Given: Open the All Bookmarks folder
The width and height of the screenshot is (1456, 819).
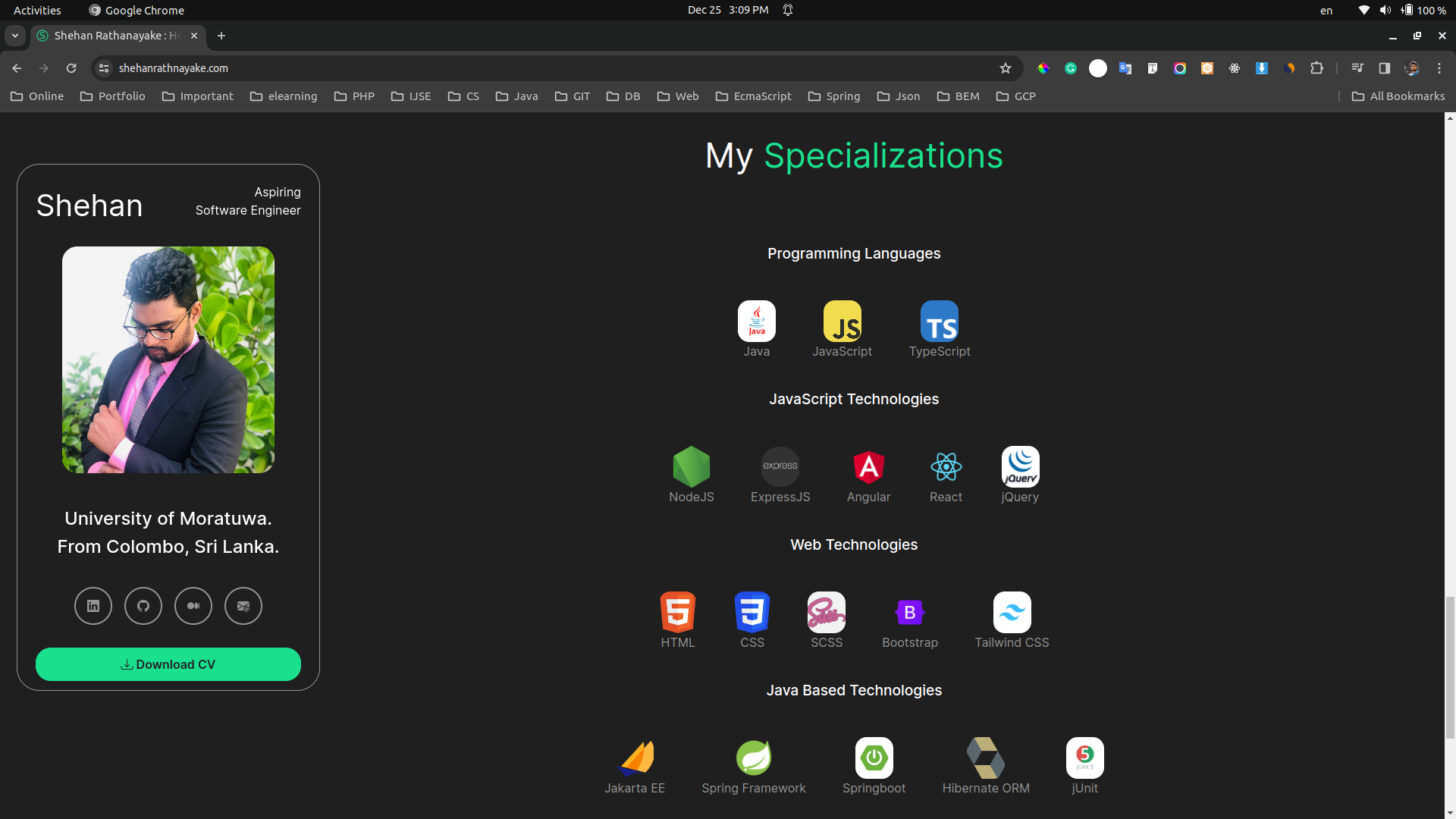Looking at the screenshot, I should point(1398,96).
